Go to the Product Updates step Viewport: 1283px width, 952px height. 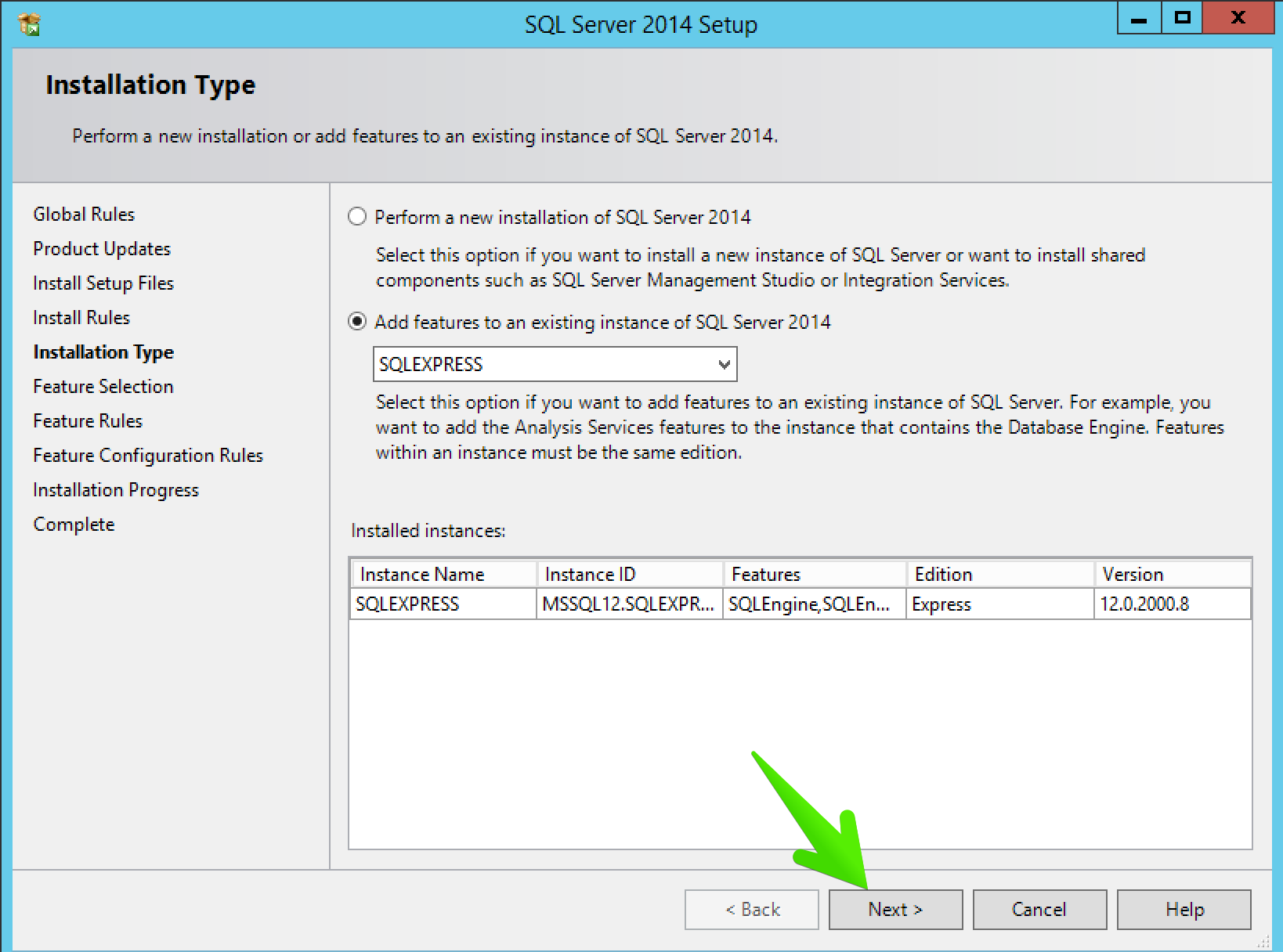pyautogui.click(x=102, y=249)
